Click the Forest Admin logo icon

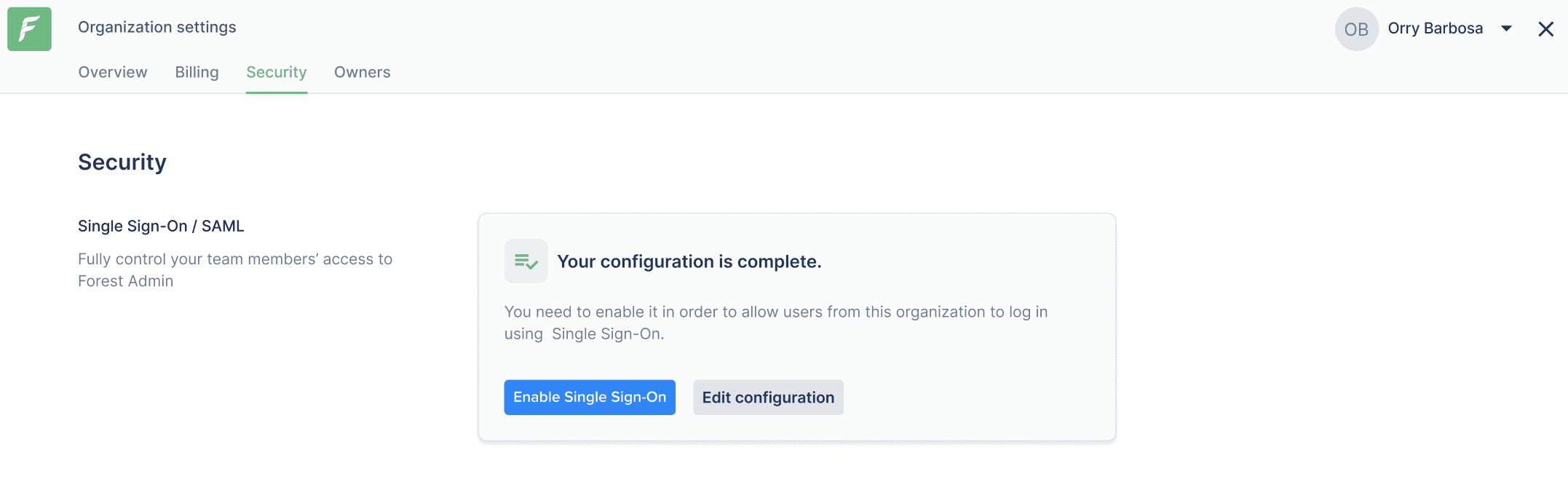pos(29,29)
